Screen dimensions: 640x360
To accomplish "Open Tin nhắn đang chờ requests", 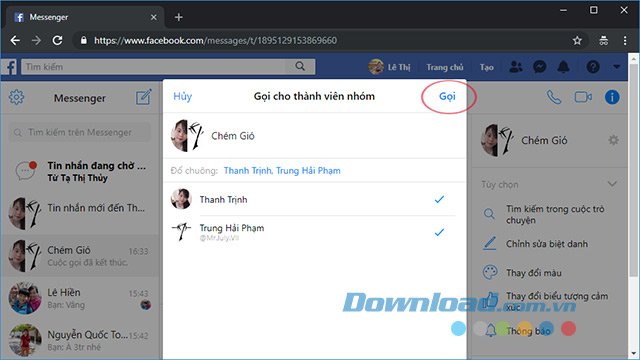I will [x=80, y=171].
